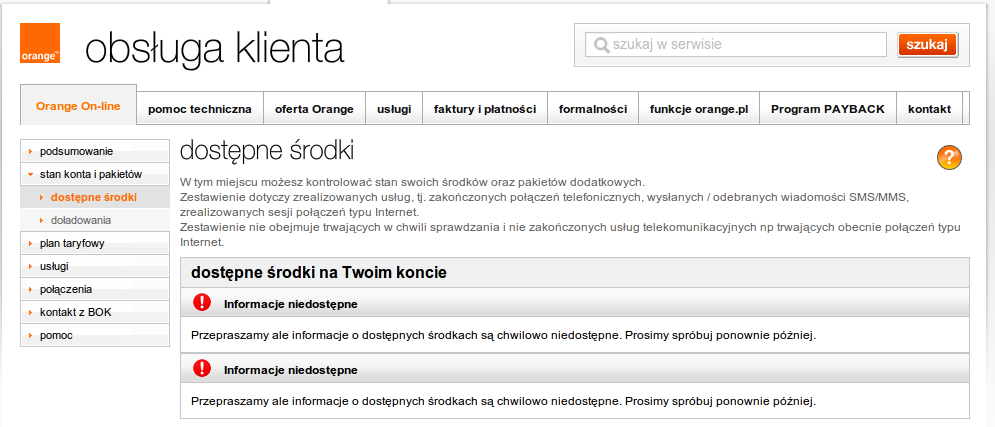Click the second 'Przepraszamy ale informacje' message
The image size is (995, 427).
click(x=503, y=401)
